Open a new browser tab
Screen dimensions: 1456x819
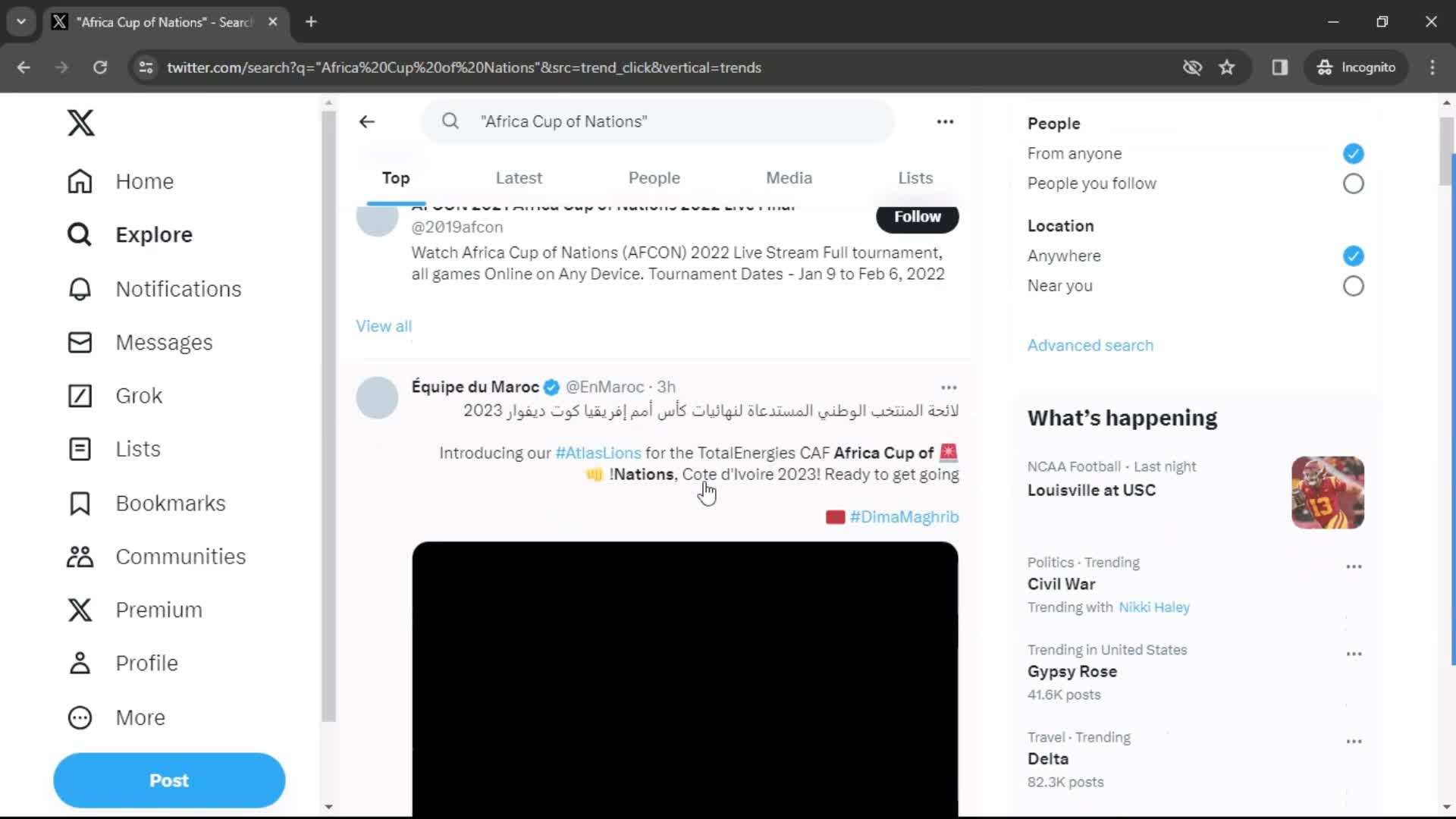(311, 22)
